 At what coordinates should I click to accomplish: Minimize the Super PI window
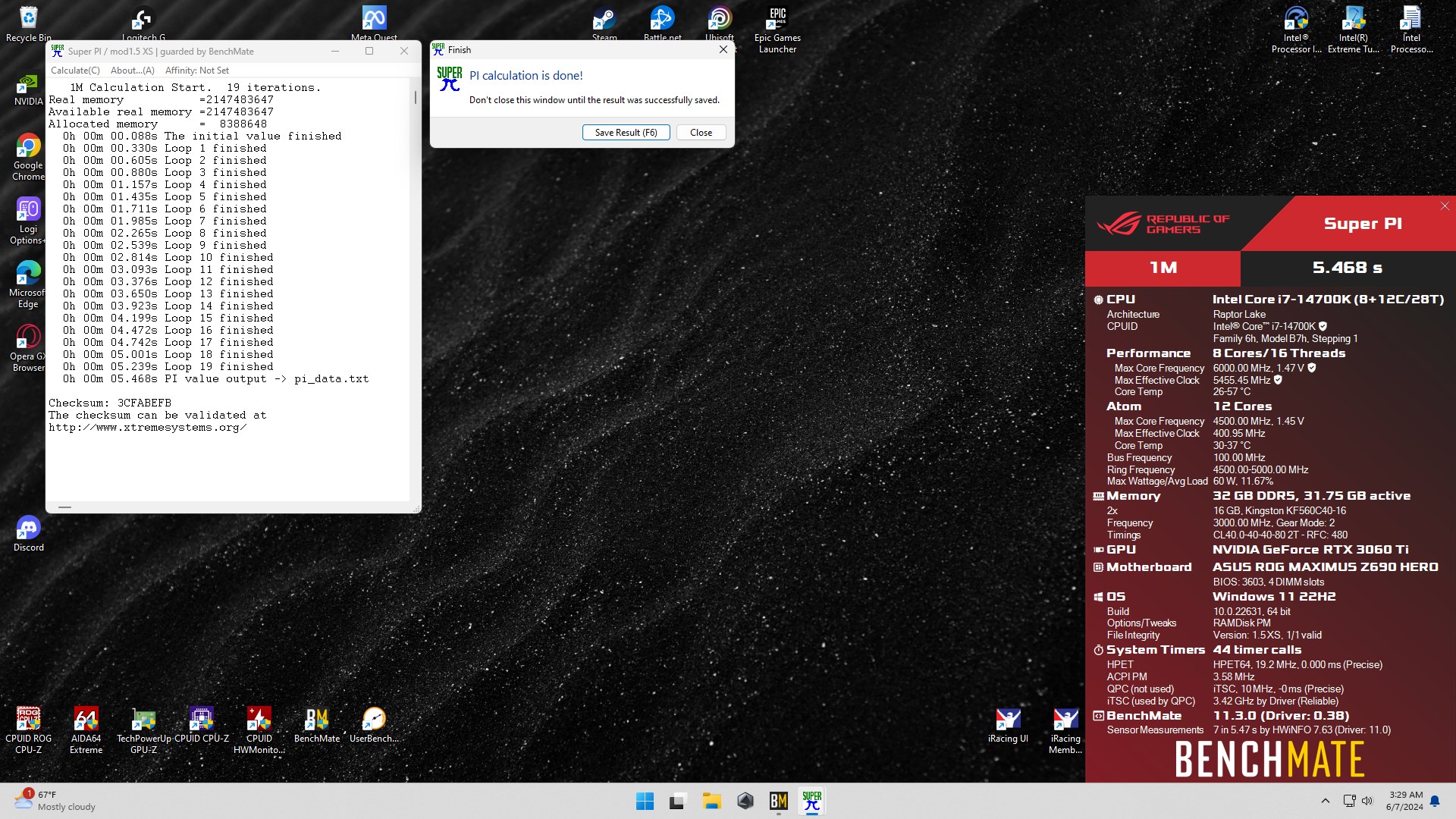(335, 51)
